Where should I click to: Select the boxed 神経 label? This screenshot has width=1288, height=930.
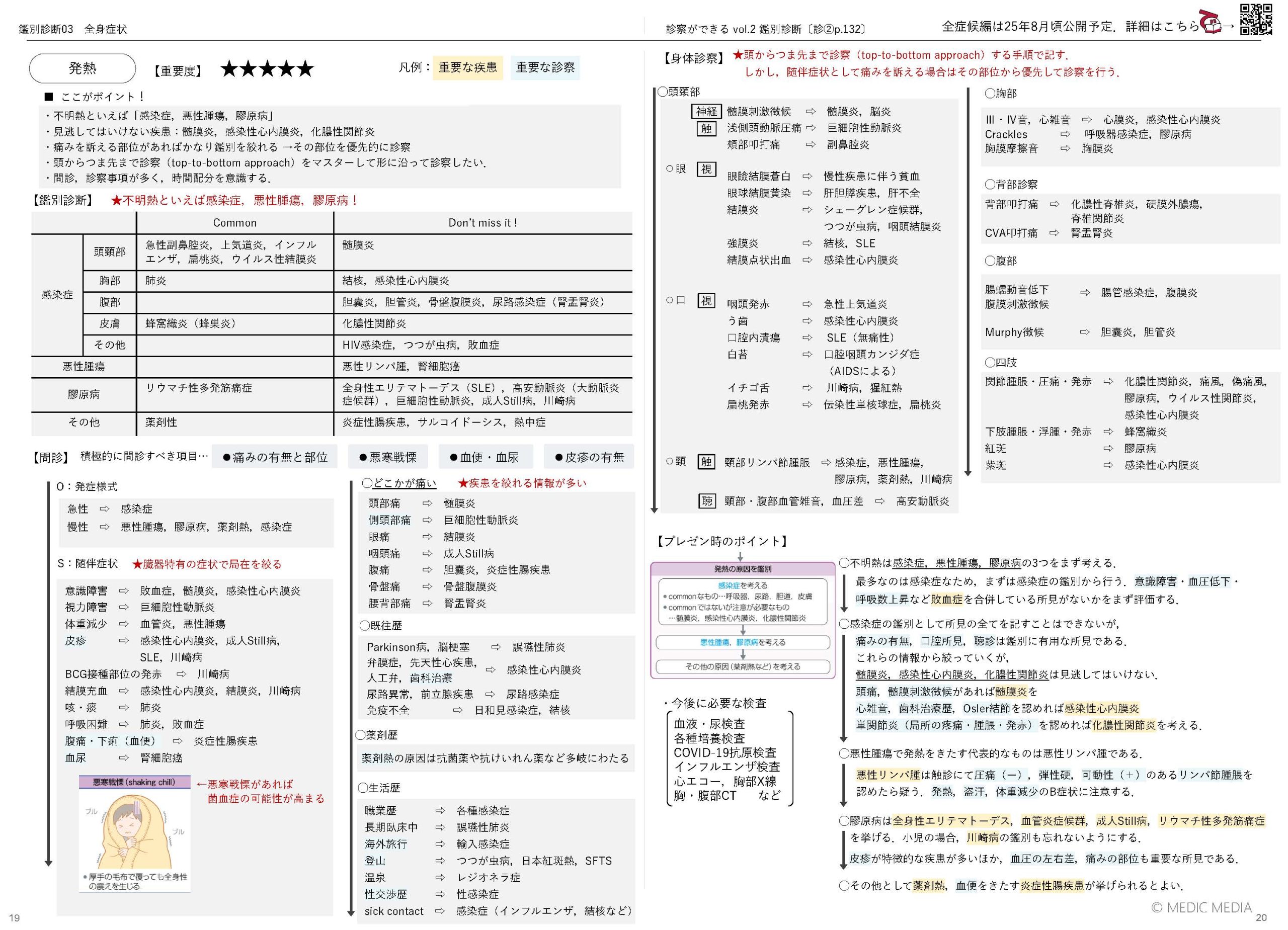[706, 111]
